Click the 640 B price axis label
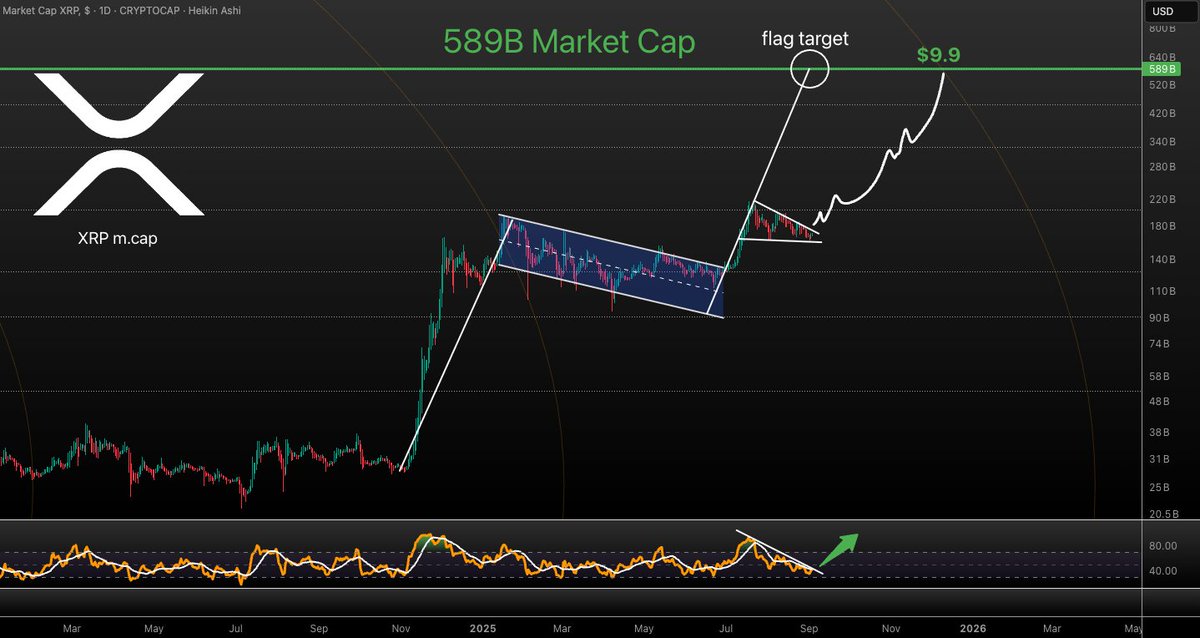Image resolution: width=1200 pixels, height=638 pixels. pyautogui.click(x=1162, y=57)
